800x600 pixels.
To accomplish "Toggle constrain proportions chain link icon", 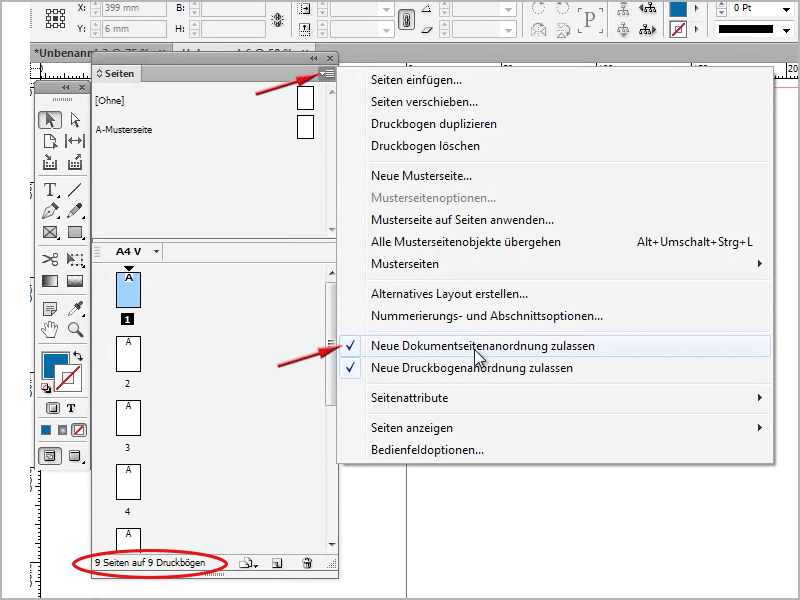I will tap(406, 20).
